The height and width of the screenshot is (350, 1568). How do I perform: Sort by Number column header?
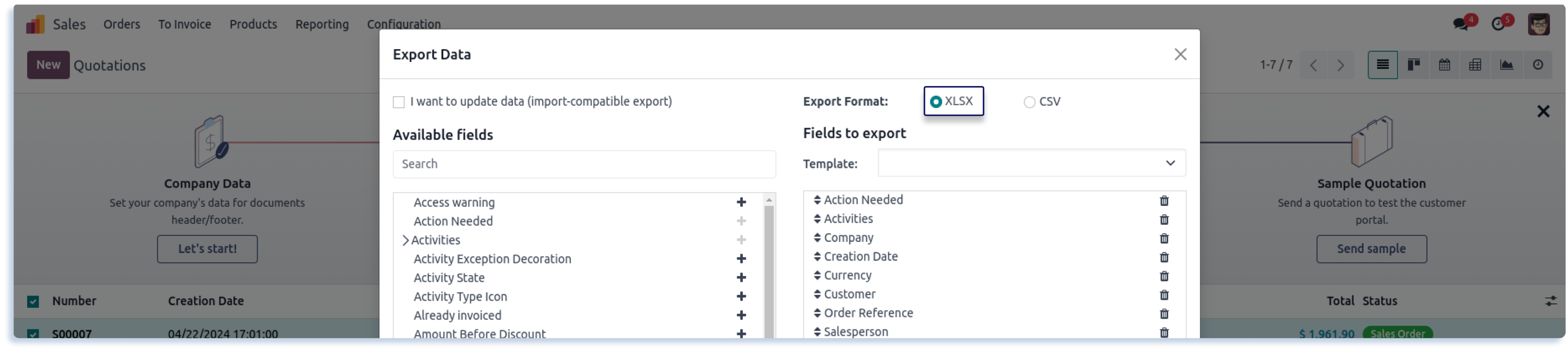pyautogui.click(x=74, y=301)
